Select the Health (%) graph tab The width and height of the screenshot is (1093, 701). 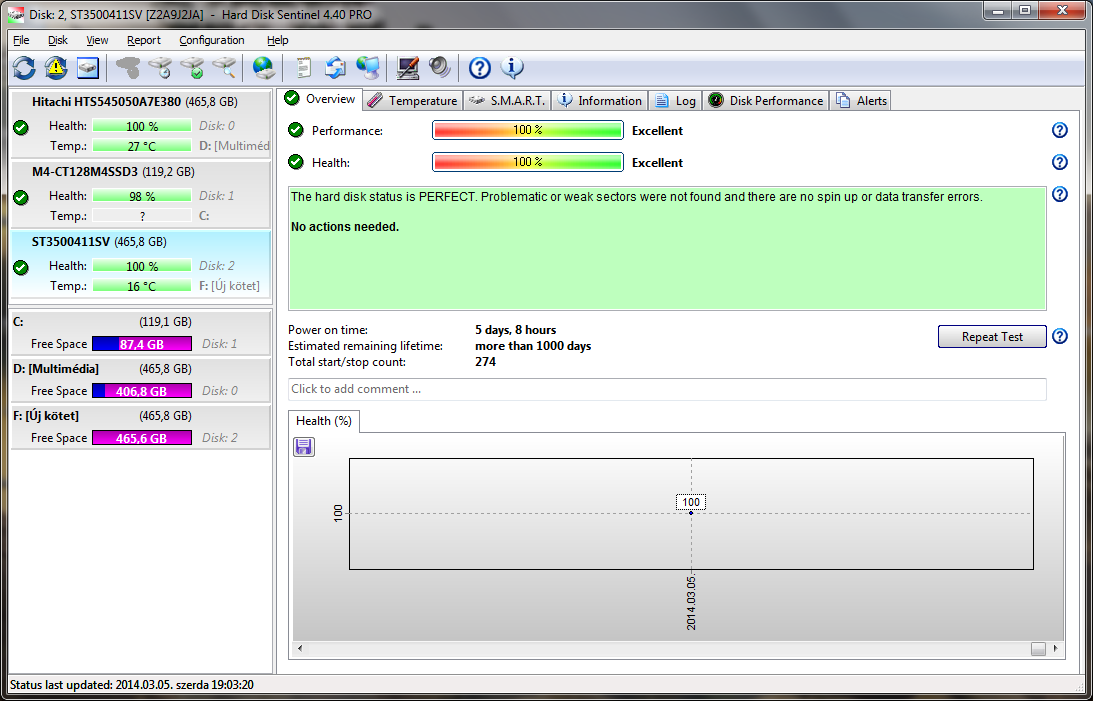[324, 421]
